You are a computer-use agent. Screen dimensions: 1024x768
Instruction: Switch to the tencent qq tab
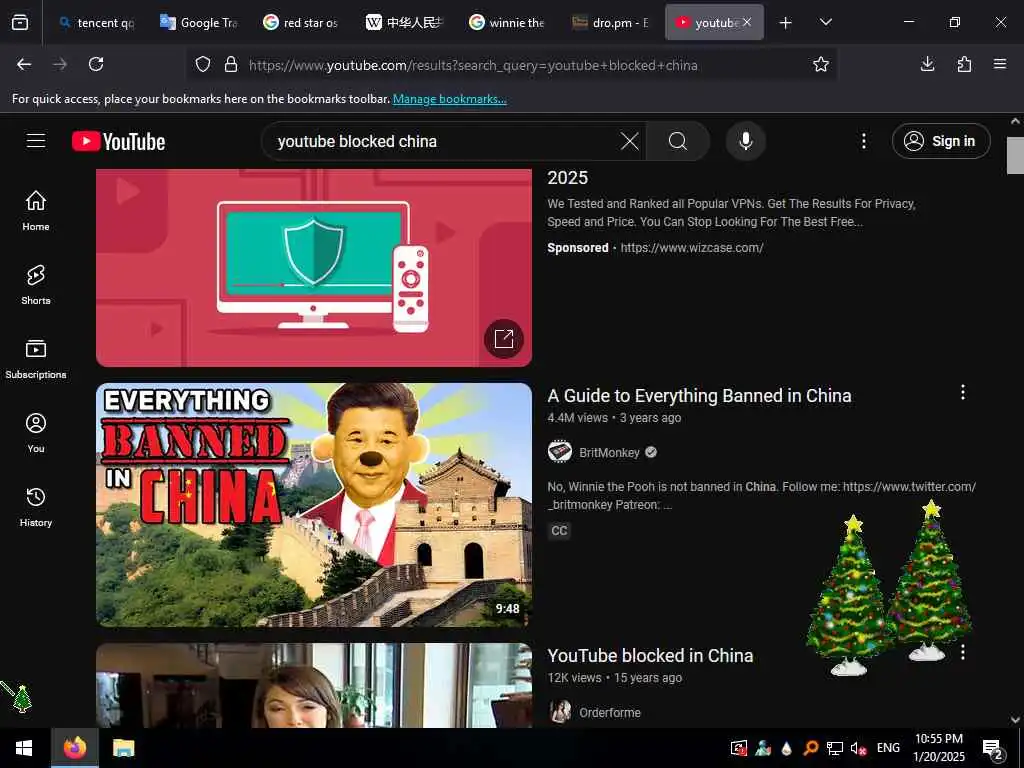pyautogui.click(x=95, y=23)
